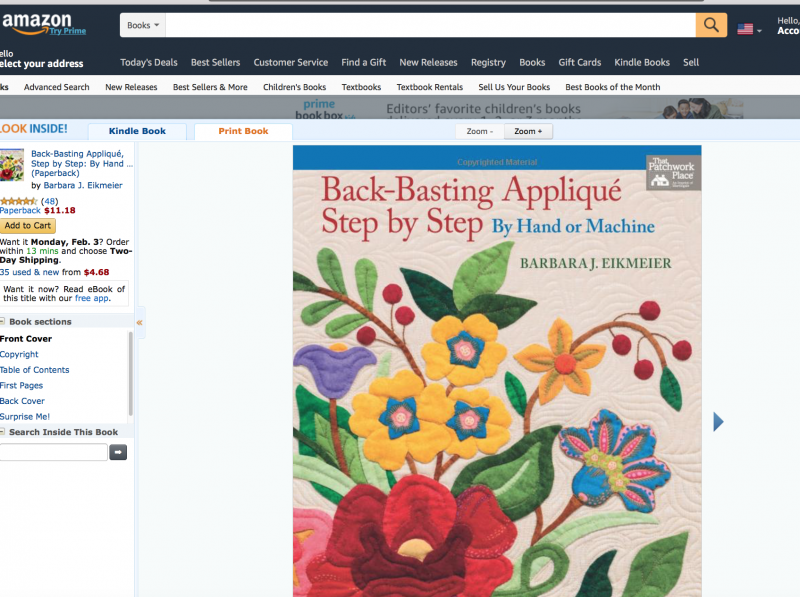Click the Search Inside This Book text field
This screenshot has width=800, height=597.
click(x=52, y=453)
